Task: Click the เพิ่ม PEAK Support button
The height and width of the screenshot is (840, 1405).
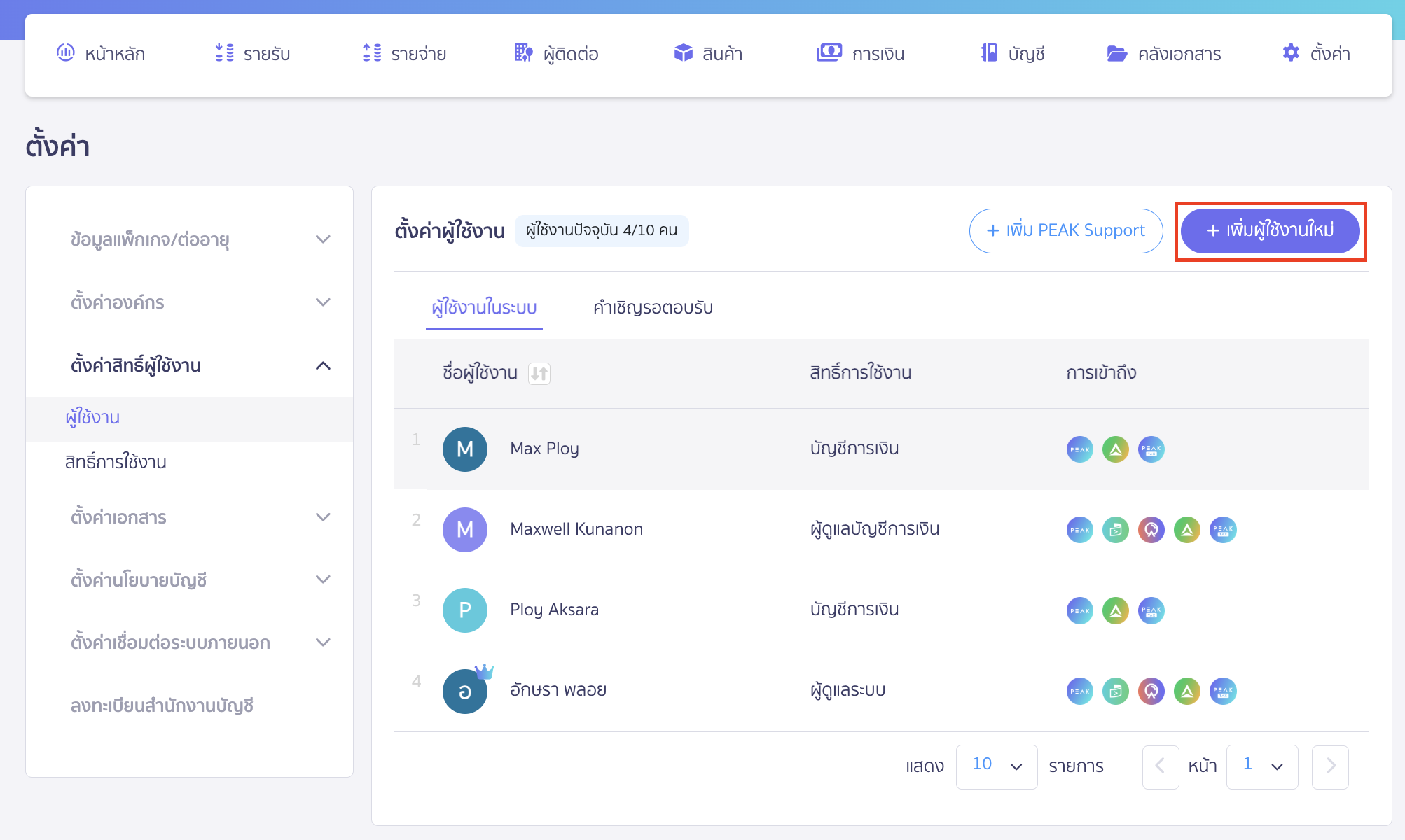Action: [1065, 230]
